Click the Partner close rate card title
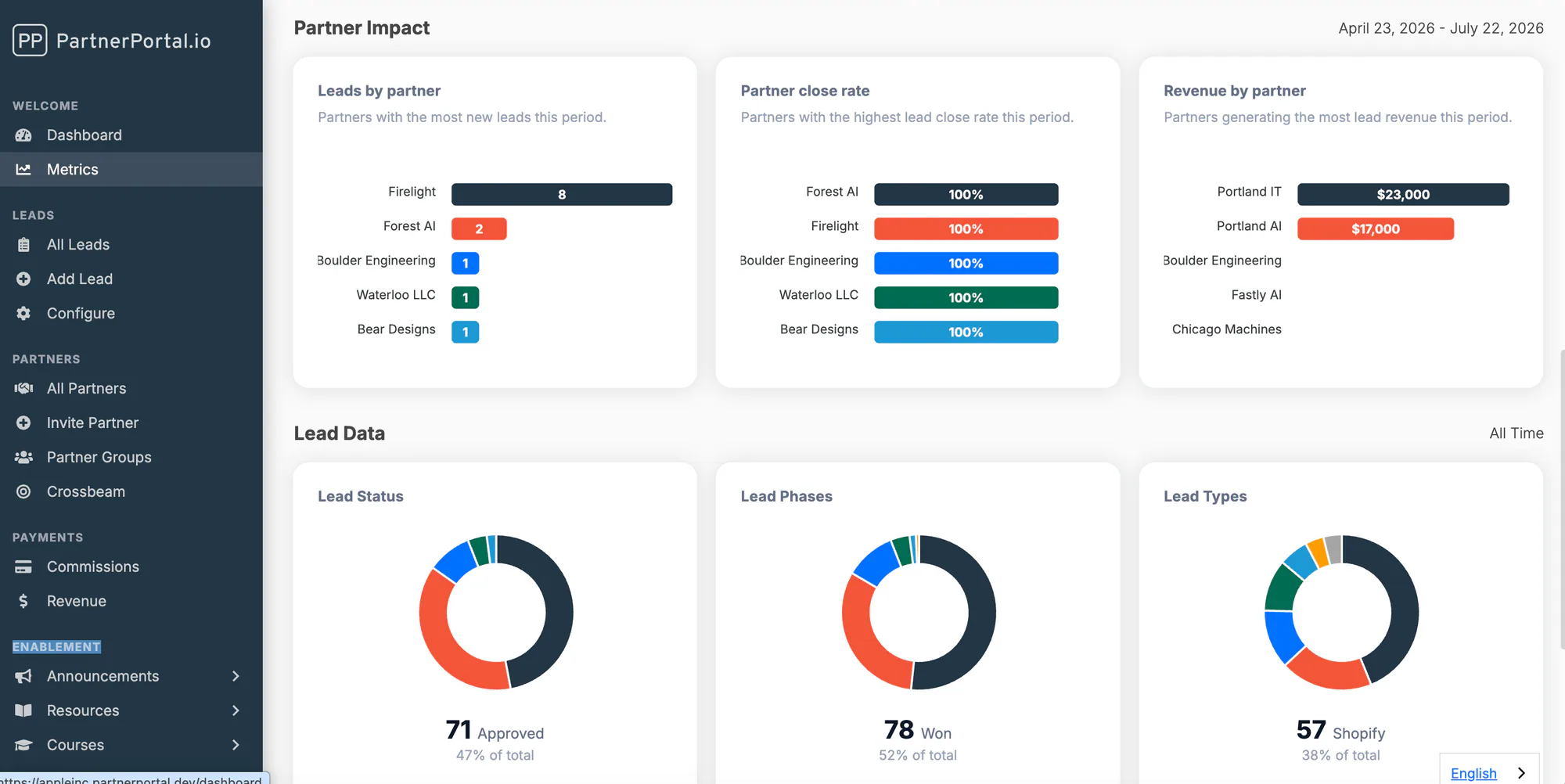 coord(804,91)
